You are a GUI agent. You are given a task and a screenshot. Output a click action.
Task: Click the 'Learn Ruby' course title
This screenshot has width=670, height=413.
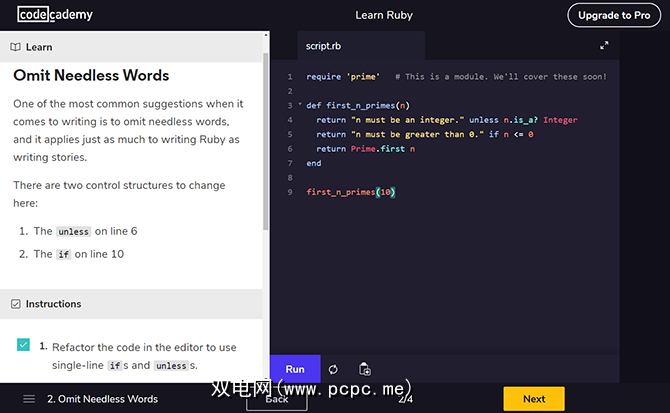[384, 15]
